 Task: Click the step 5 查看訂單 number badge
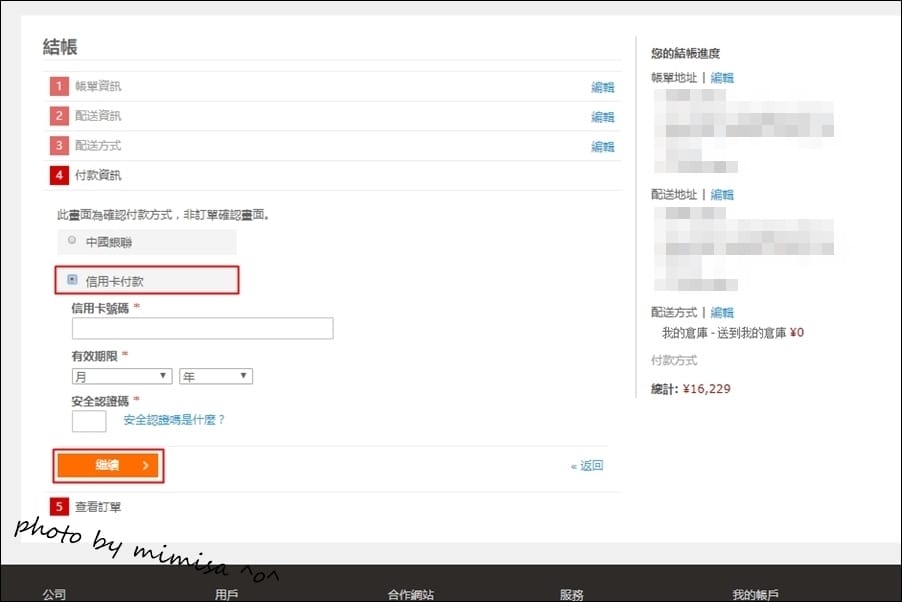pos(58,506)
